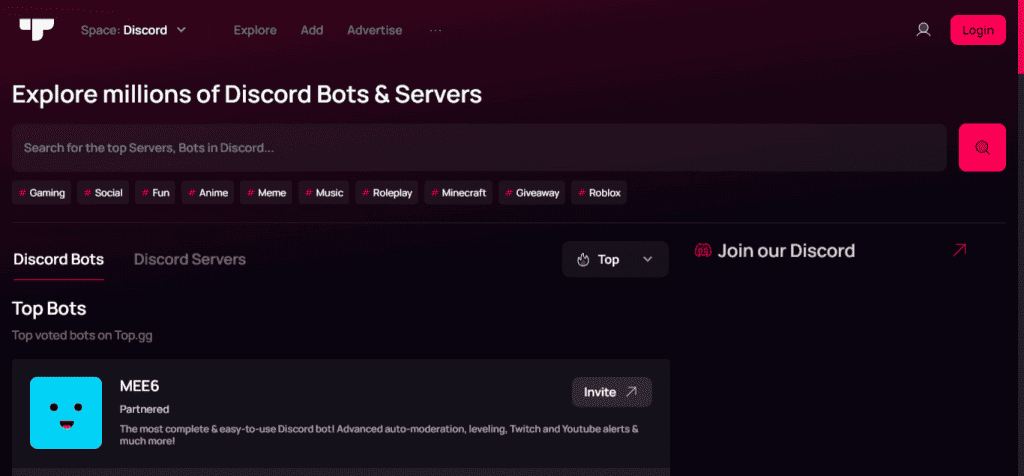Open the Advertise menu item

tap(374, 30)
